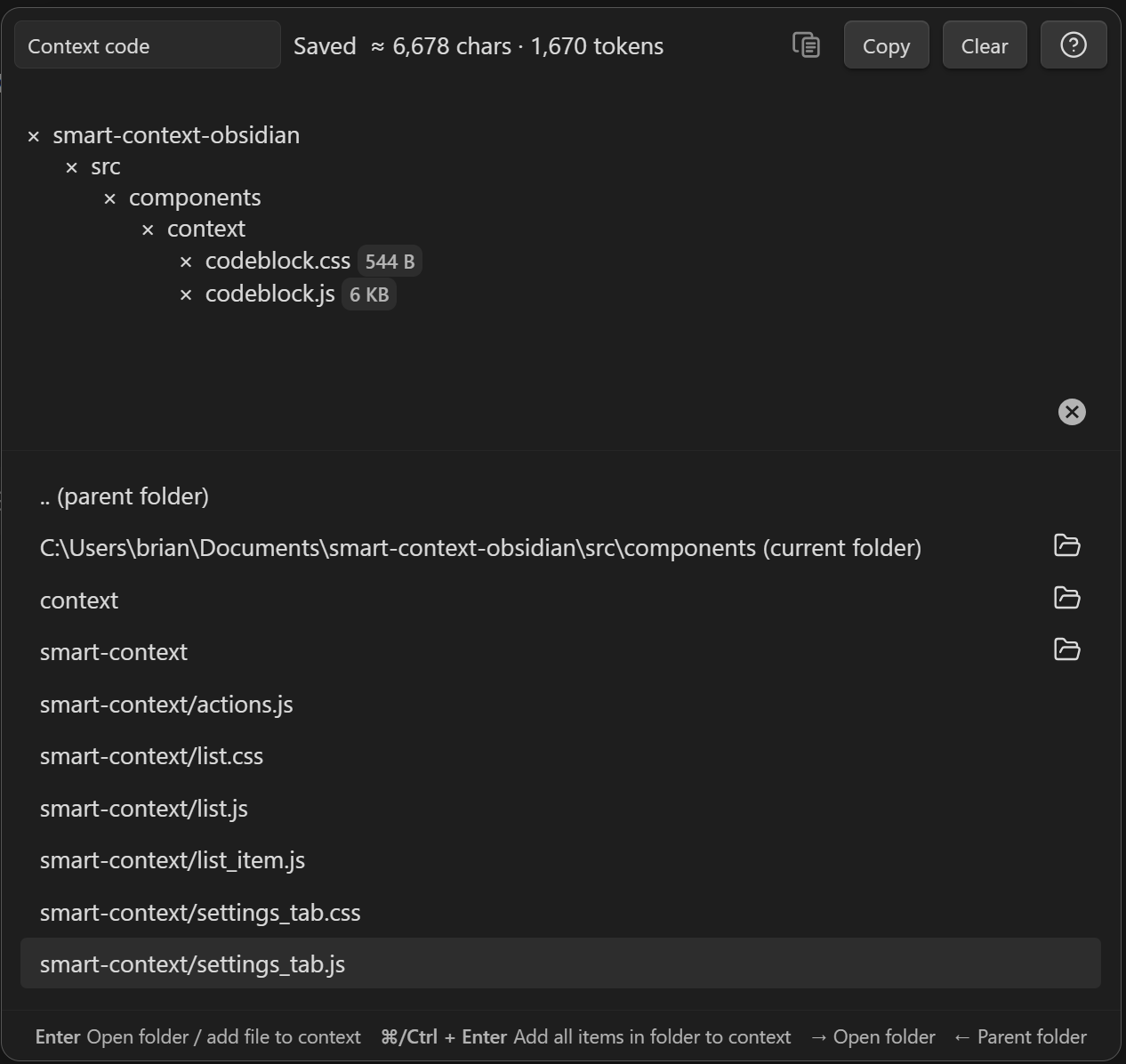Pick smart-context/settings_tab.js highlighted item
The height and width of the screenshot is (1064, 1126).
(x=192, y=964)
